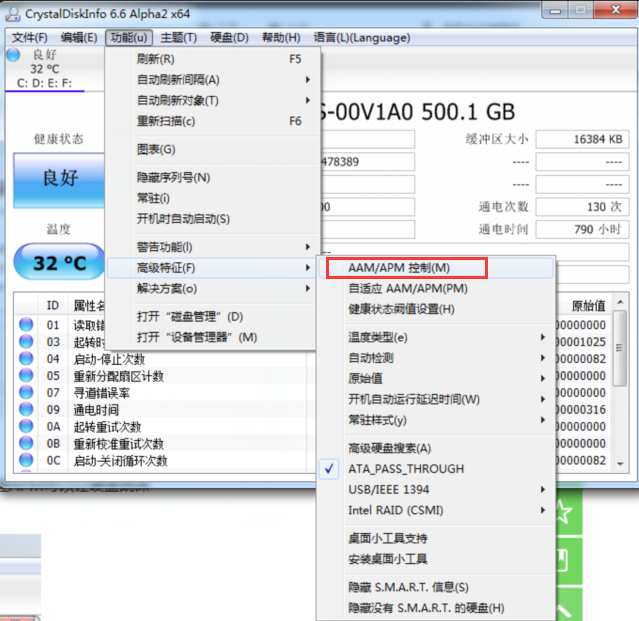639x621 pixels.
Task: Close the 功能(u) menu
Action: click(x=129, y=38)
